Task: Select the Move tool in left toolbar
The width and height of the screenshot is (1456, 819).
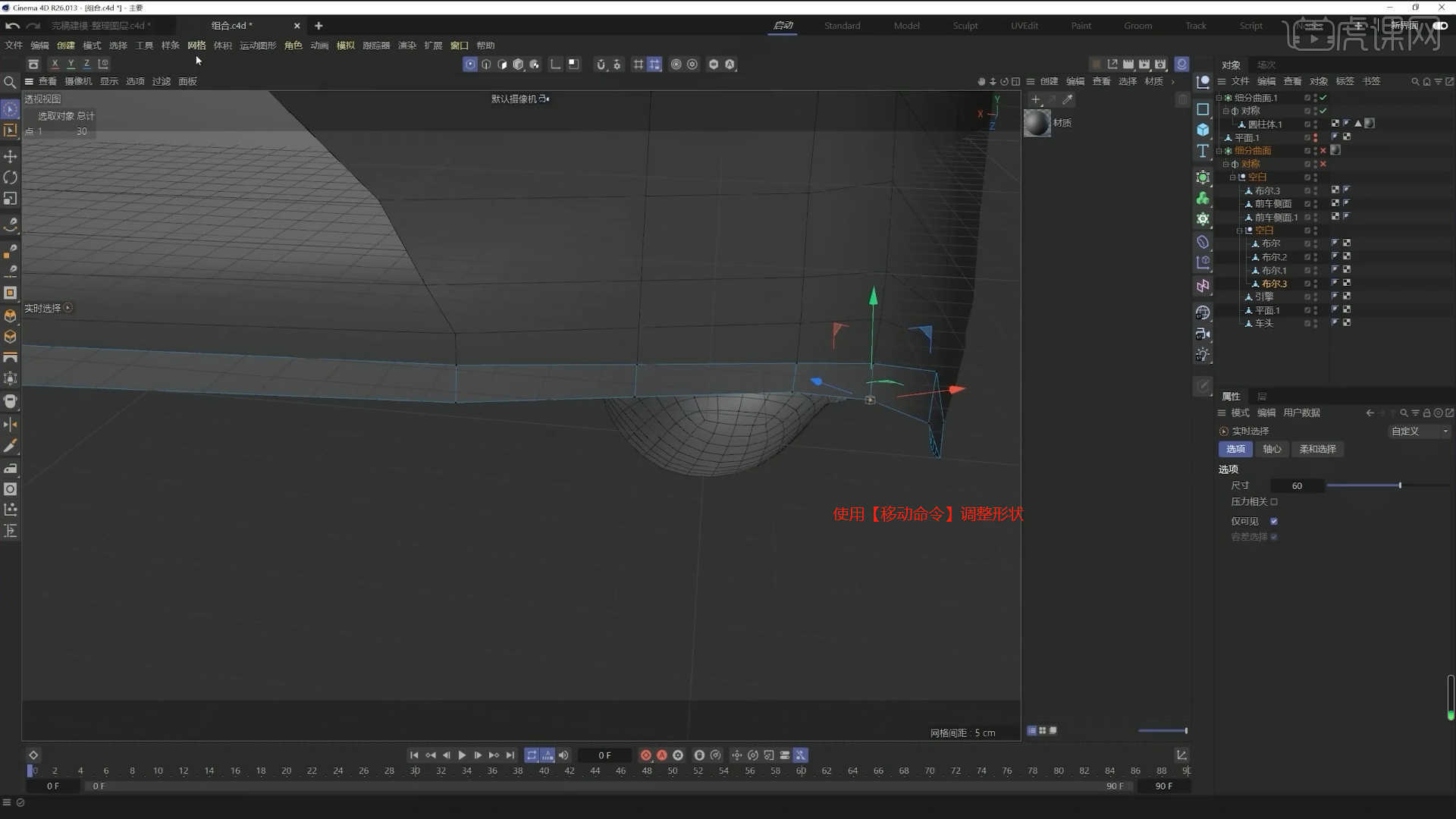Action: [x=11, y=156]
